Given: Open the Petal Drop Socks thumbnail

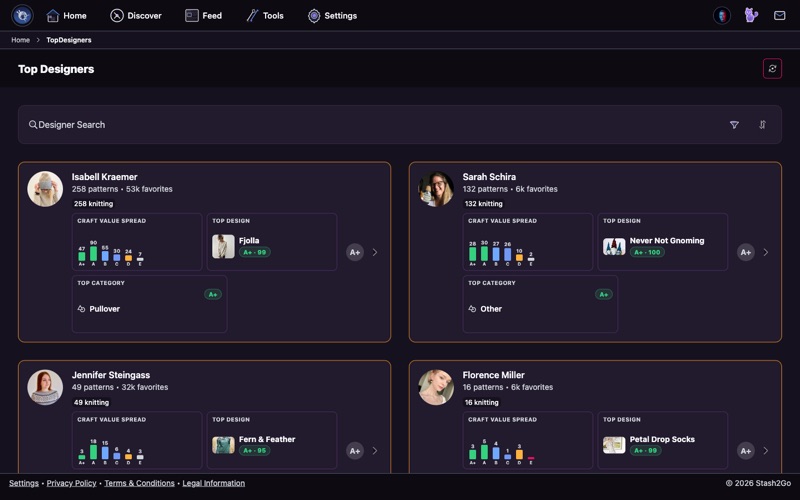Looking at the screenshot, I should pos(614,445).
